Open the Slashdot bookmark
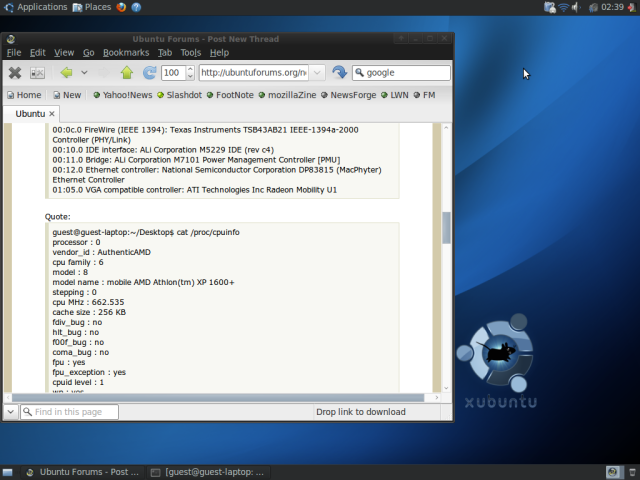 tap(180, 95)
